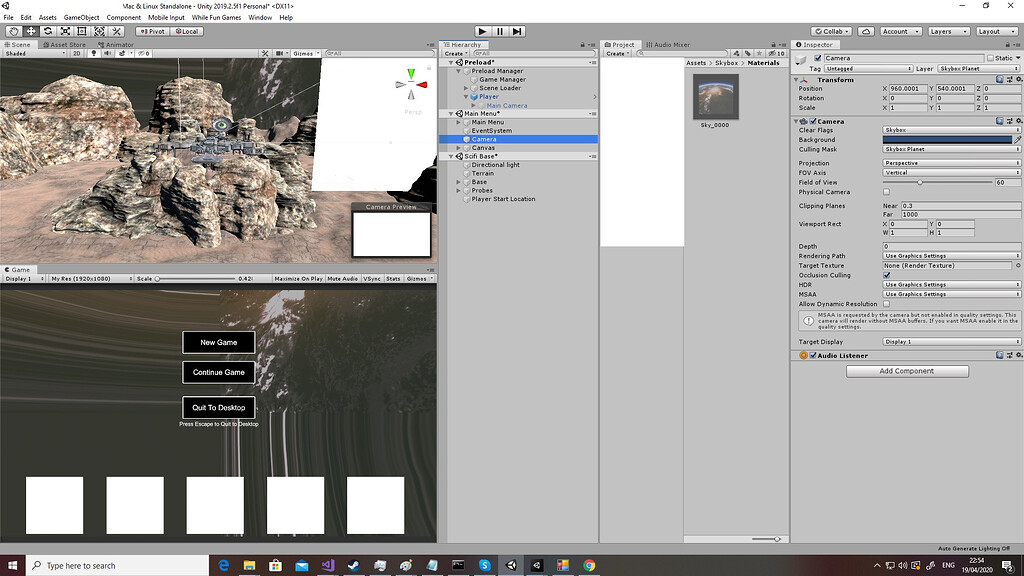Enable the Physical Camera checkbox

(x=886, y=192)
